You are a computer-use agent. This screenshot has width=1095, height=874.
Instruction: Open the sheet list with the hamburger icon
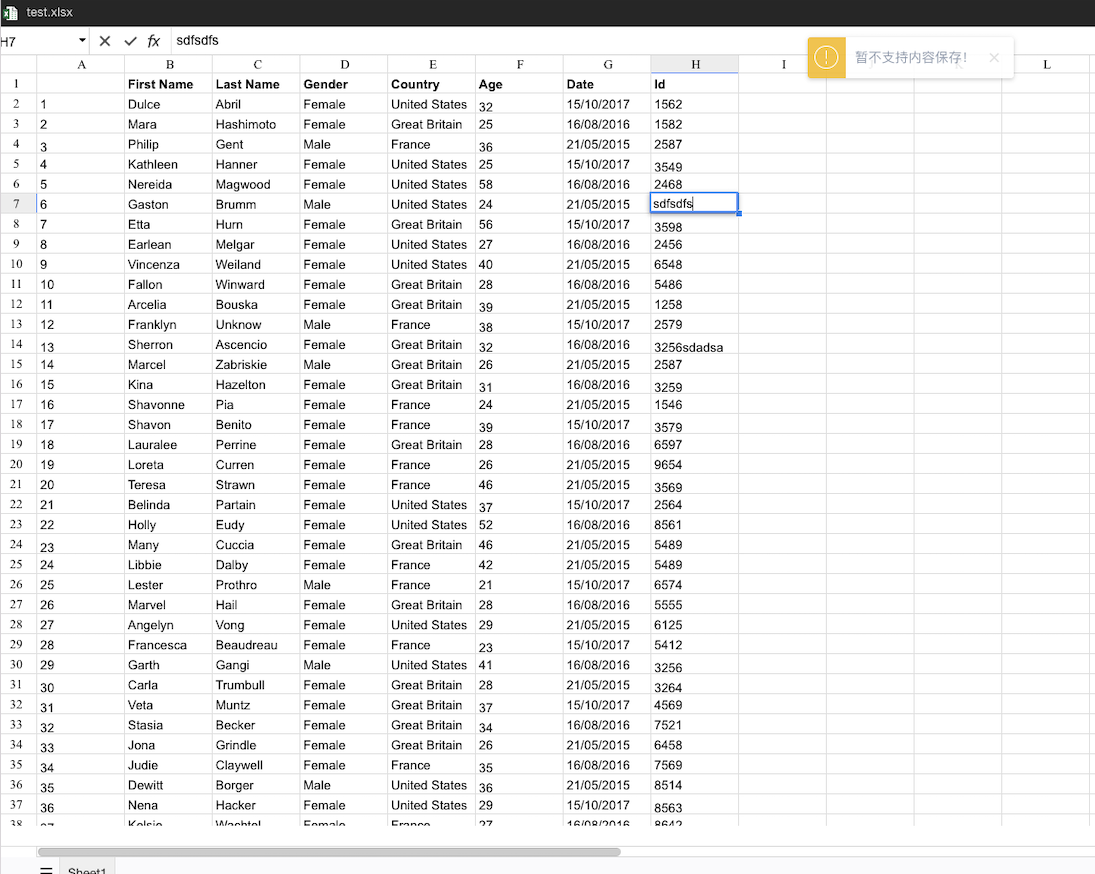(x=46, y=868)
